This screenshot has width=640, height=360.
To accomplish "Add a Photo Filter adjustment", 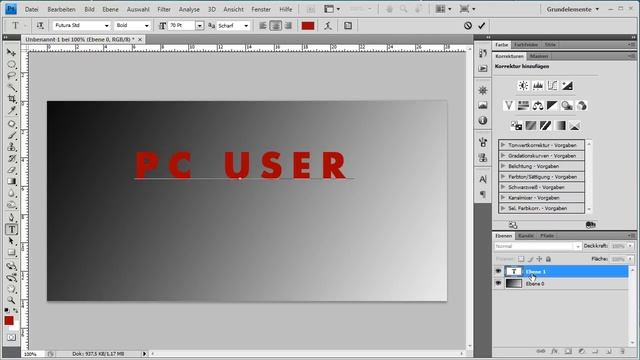I will point(567,106).
